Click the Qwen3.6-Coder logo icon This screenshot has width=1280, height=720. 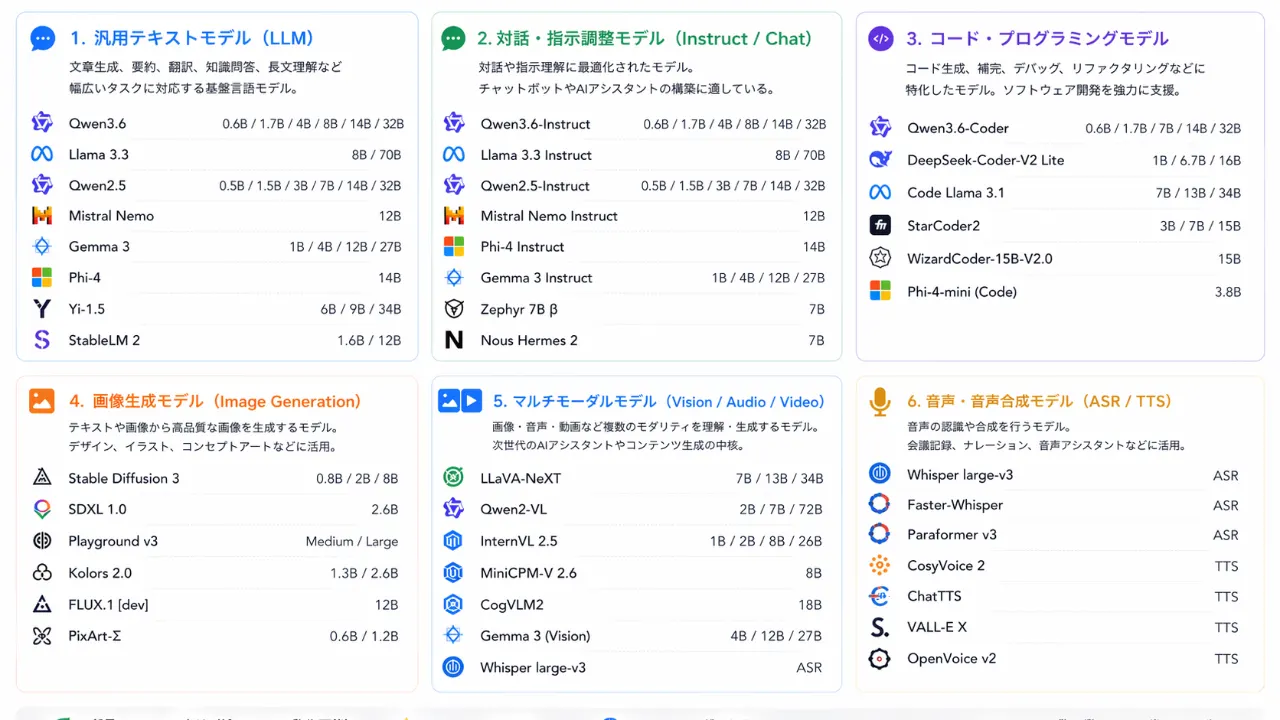tap(880, 128)
